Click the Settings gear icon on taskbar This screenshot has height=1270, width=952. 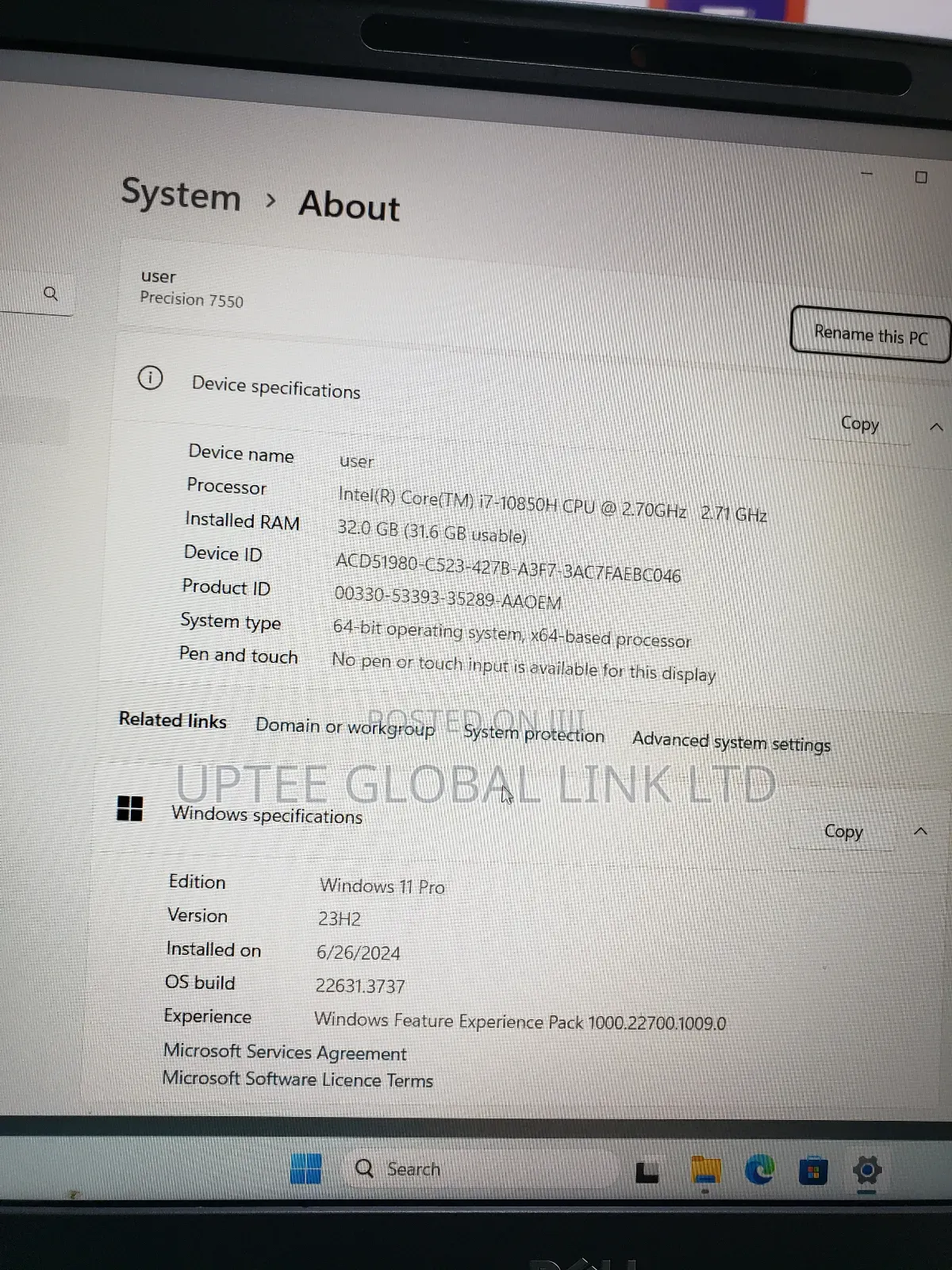point(867,1171)
